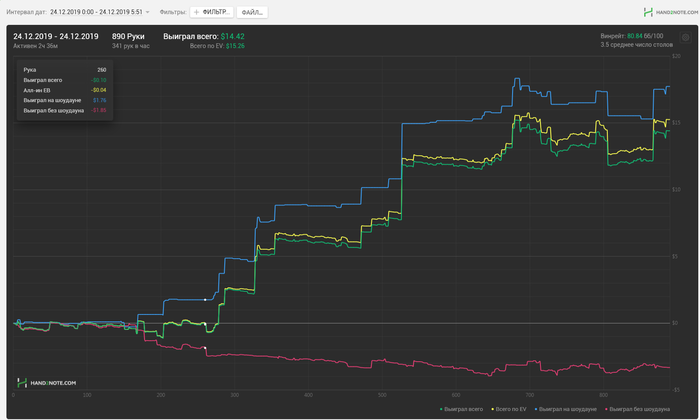Open the date interval dropdown arrow

point(148,12)
